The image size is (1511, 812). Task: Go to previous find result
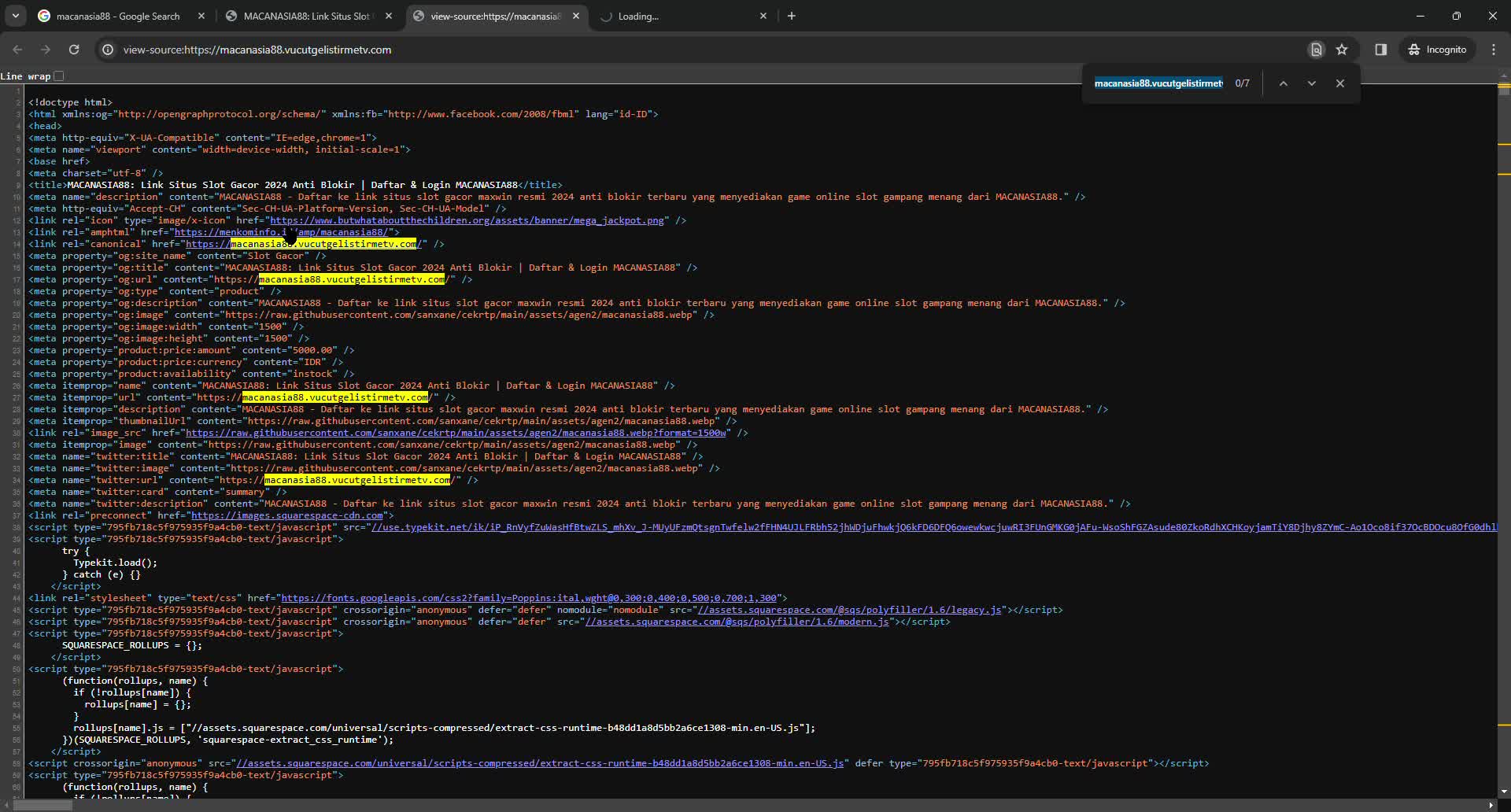1284,83
